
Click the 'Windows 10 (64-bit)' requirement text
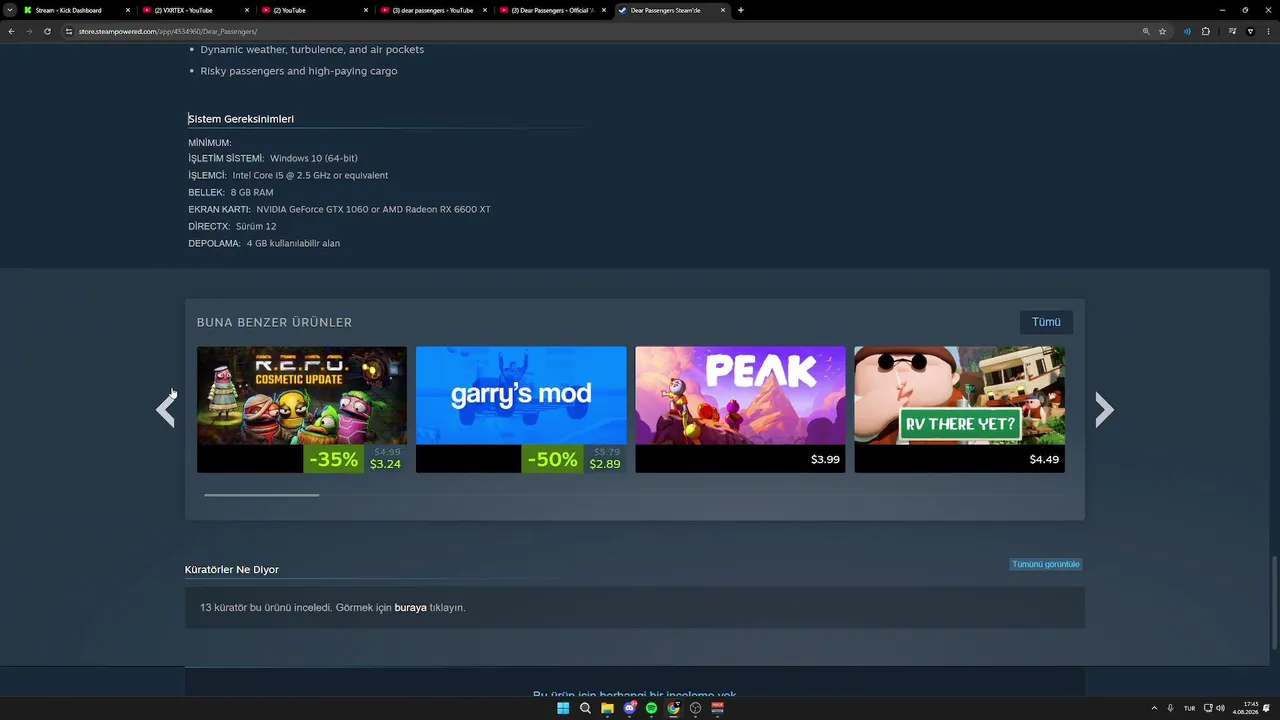314,158
